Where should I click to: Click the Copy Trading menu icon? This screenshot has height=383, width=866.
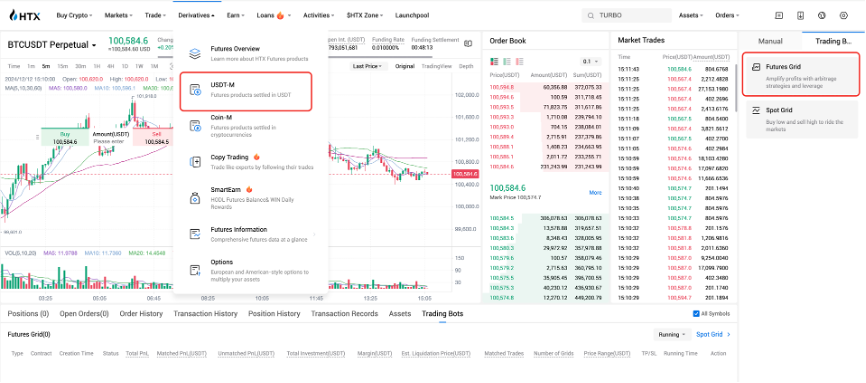pos(194,162)
